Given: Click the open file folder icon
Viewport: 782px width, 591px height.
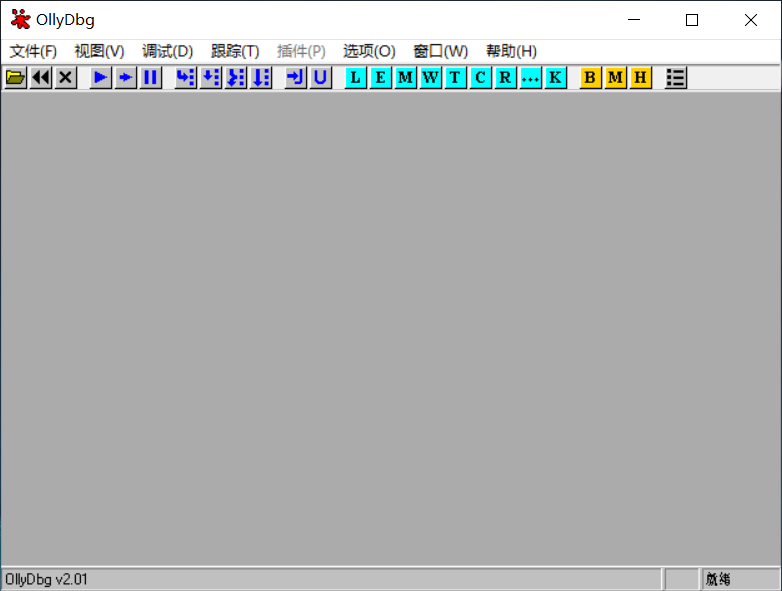Looking at the screenshot, I should coord(15,78).
